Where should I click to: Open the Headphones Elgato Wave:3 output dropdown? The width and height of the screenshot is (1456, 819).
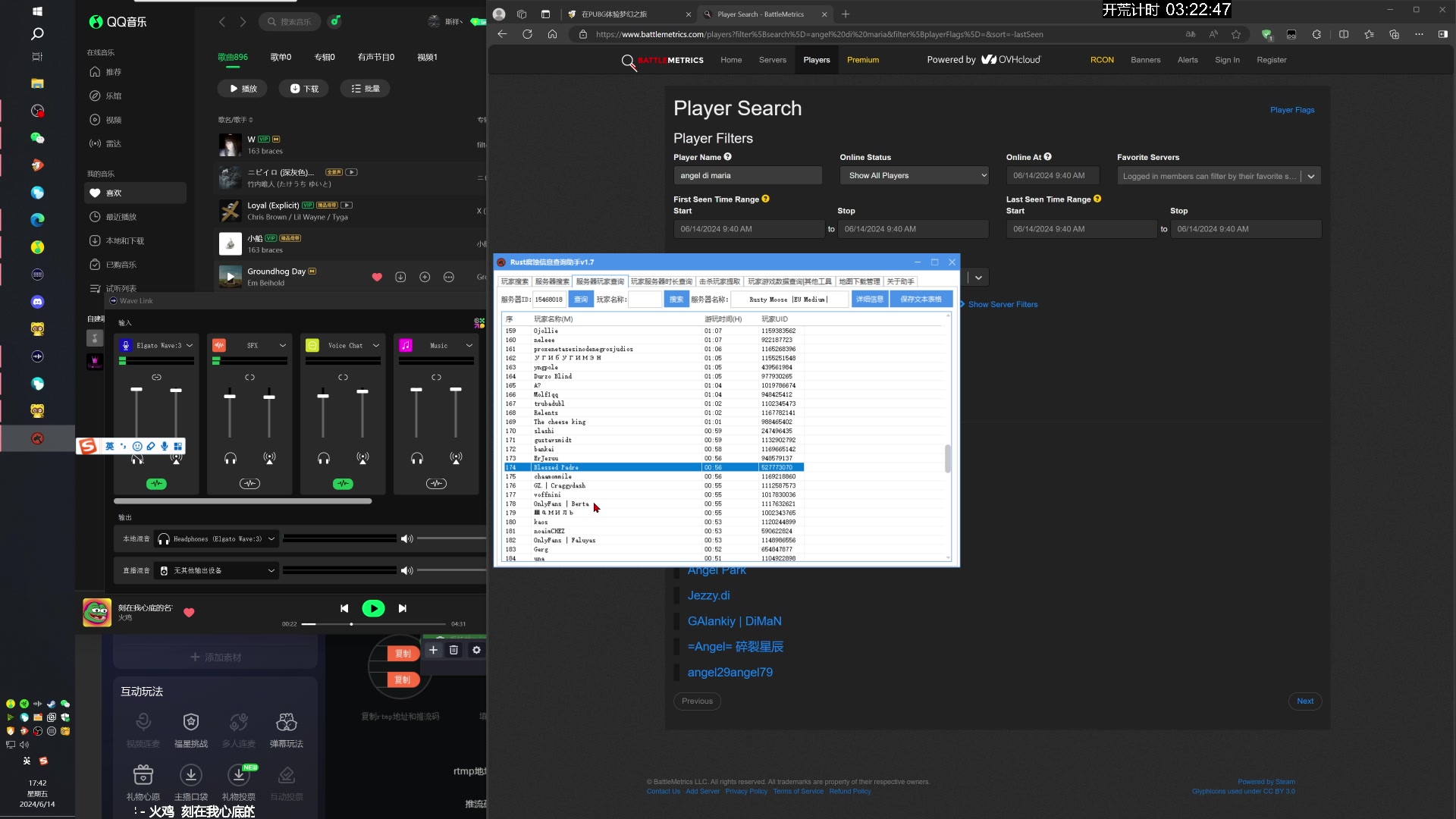pos(216,539)
